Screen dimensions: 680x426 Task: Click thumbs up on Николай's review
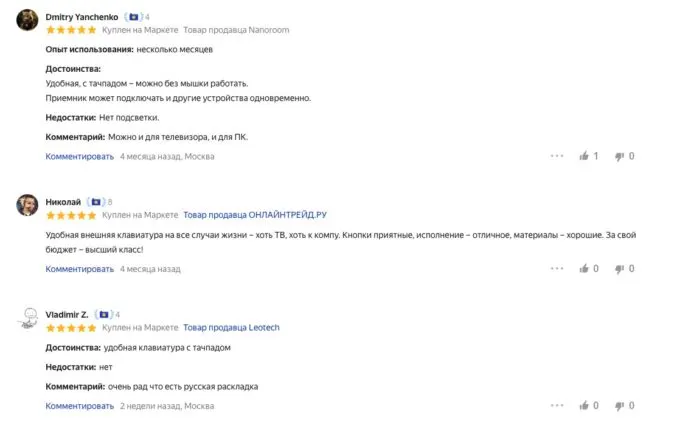click(x=584, y=269)
